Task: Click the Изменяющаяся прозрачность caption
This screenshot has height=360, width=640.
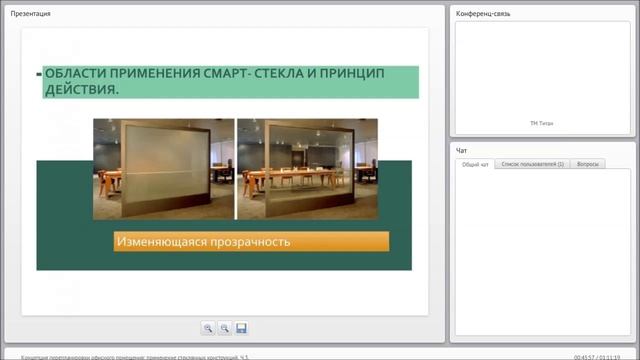Action: pos(251,242)
